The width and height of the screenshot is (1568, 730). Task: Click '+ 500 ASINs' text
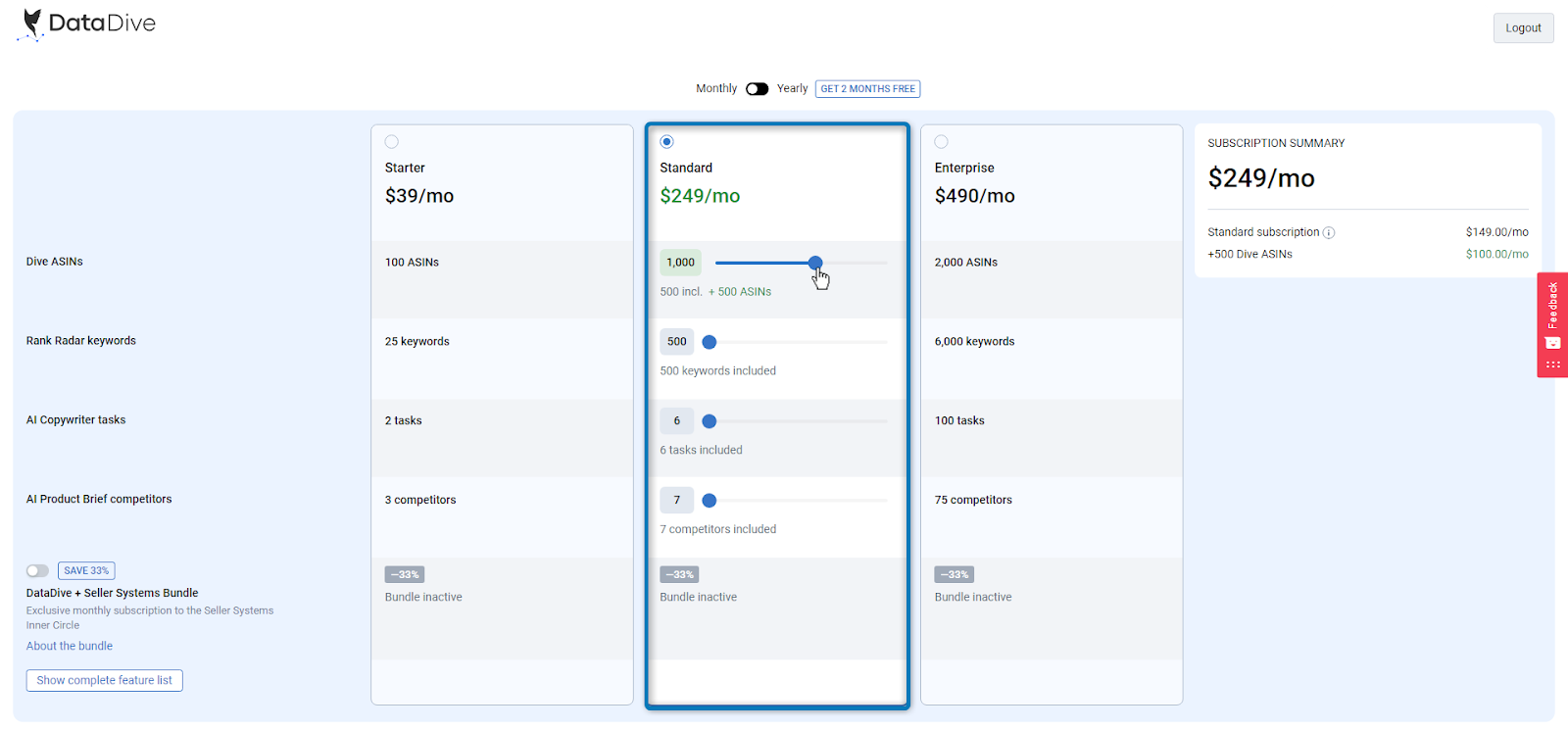(x=740, y=292)
